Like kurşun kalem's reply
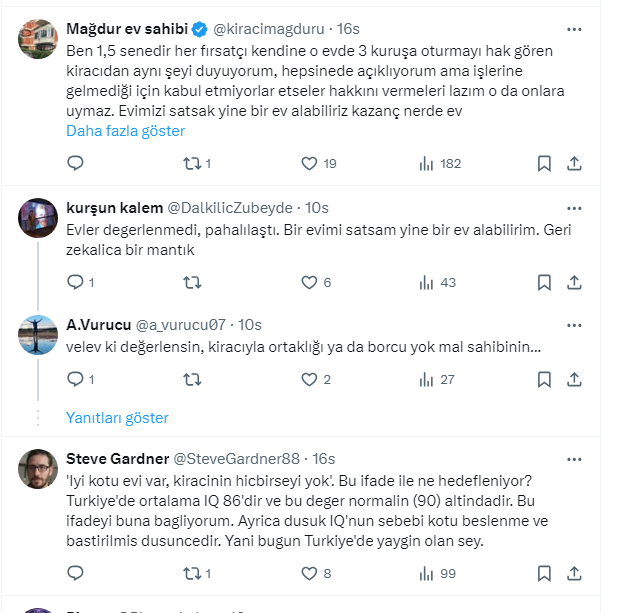 pos(308,283)
